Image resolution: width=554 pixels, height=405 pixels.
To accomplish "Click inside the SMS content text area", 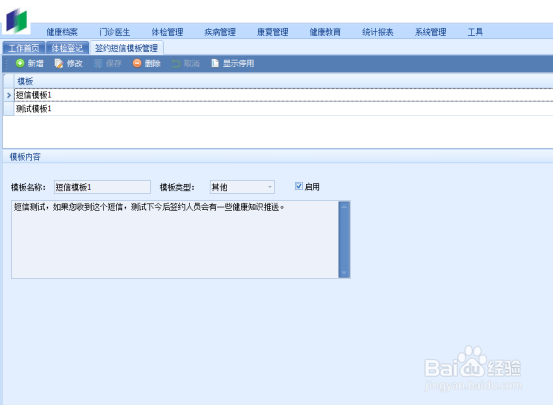I will pyautogui.click(x=175, y=240).
